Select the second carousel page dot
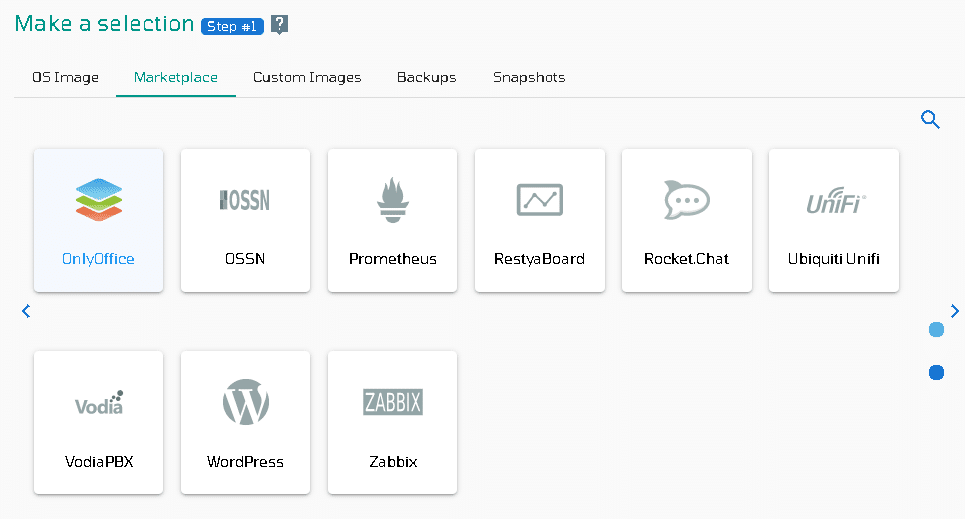This screenshot has width=965, height=519. tap(936, 372)
